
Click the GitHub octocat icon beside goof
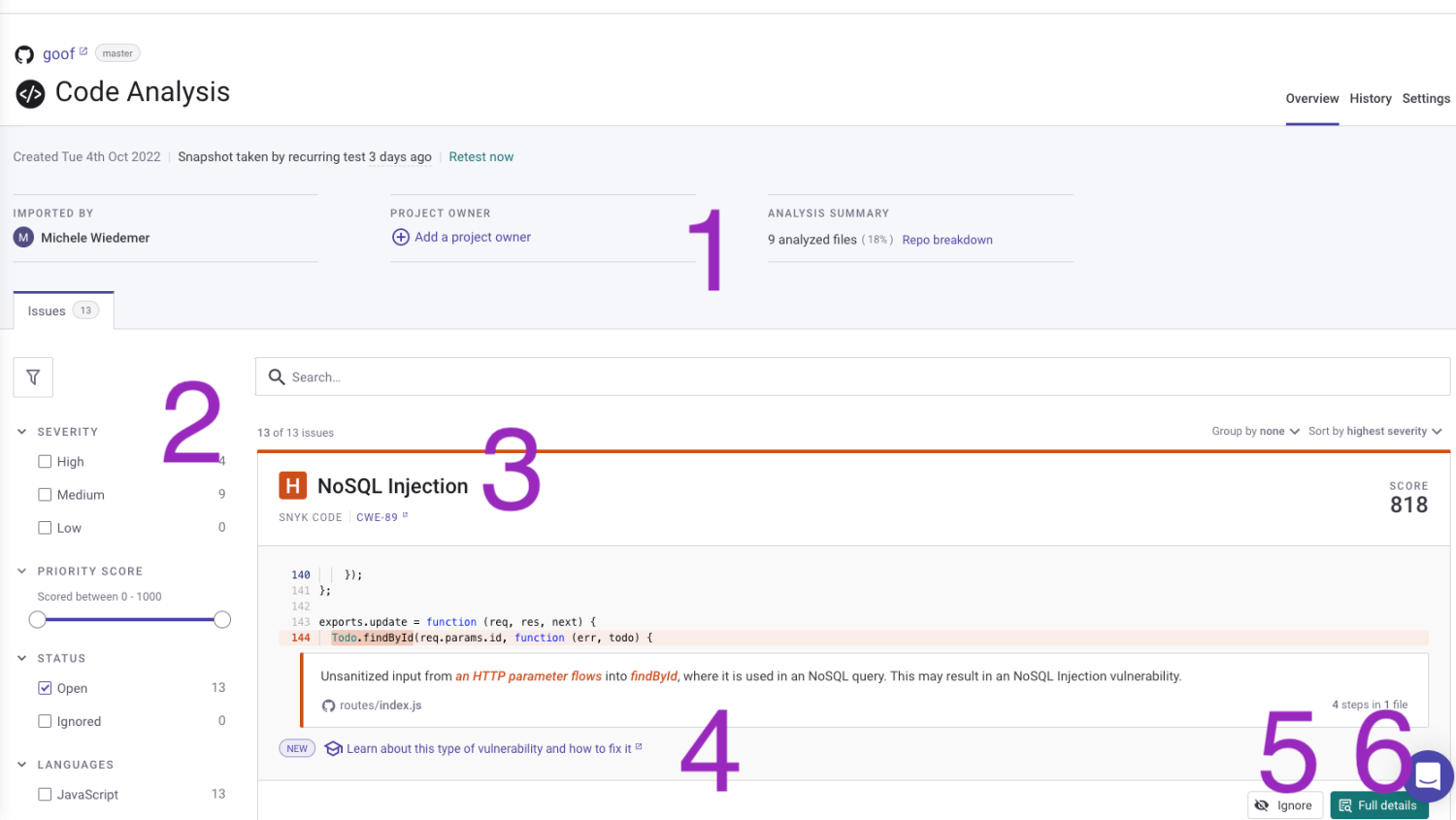[24, 54]
